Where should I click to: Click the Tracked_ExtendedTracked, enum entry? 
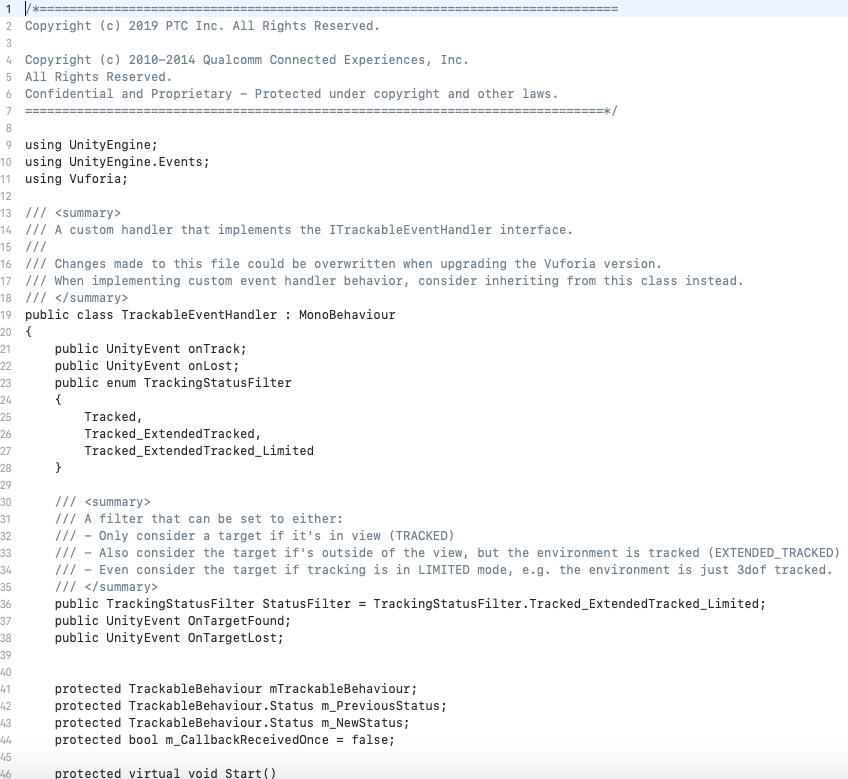(173, 434)
